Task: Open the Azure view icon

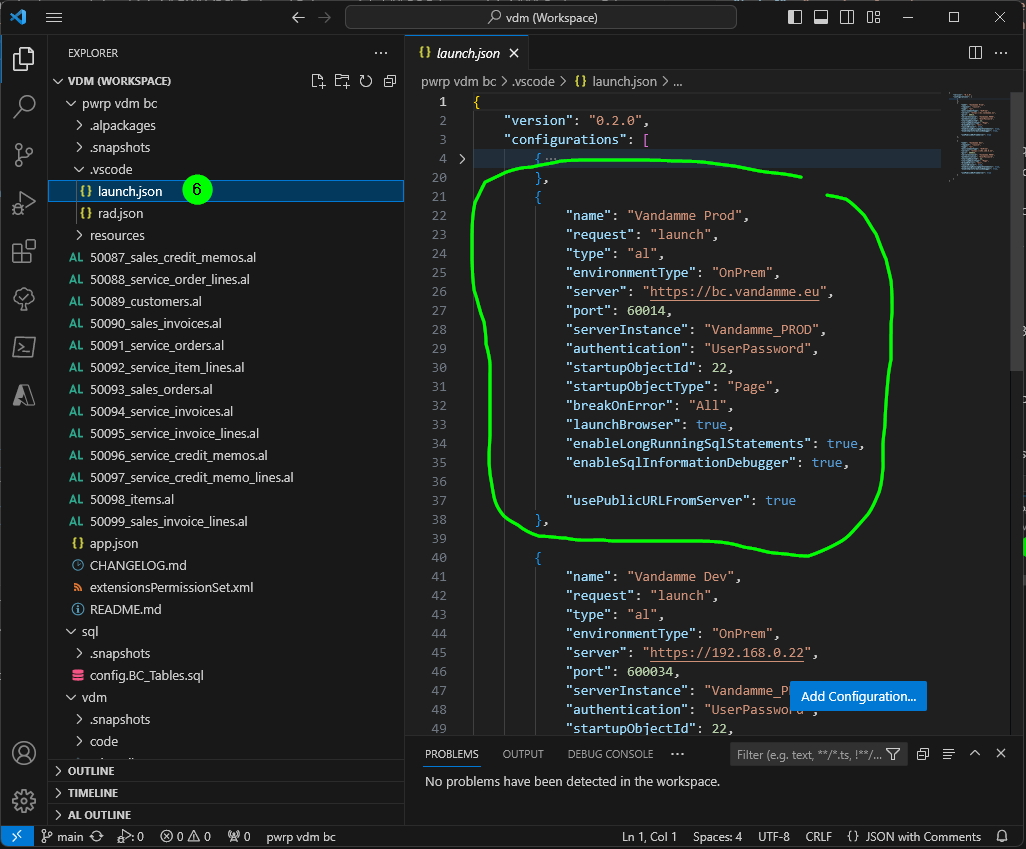Action: [24, 395]
